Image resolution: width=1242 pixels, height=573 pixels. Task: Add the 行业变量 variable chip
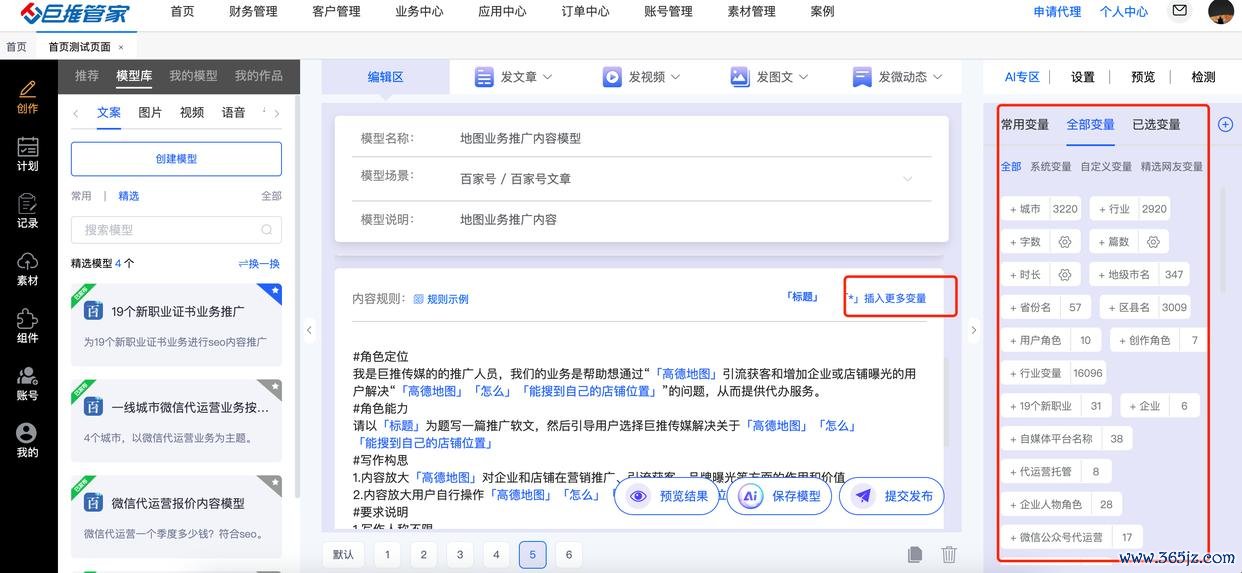1055,373
